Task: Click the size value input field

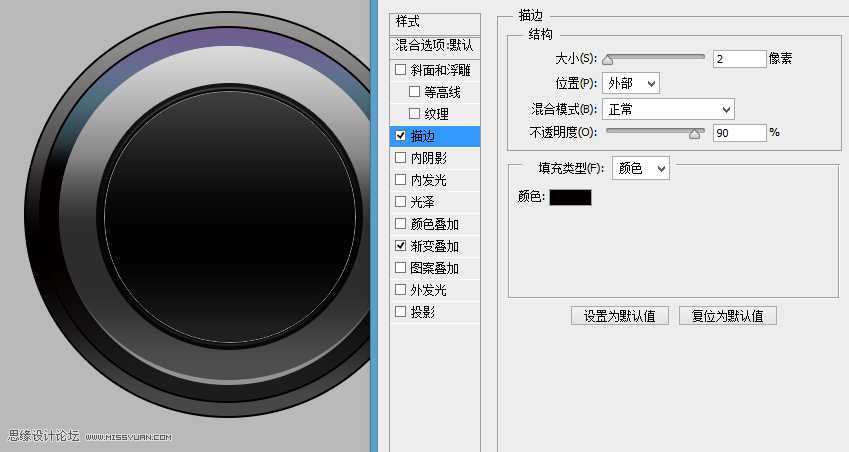Action: (739, 59)
